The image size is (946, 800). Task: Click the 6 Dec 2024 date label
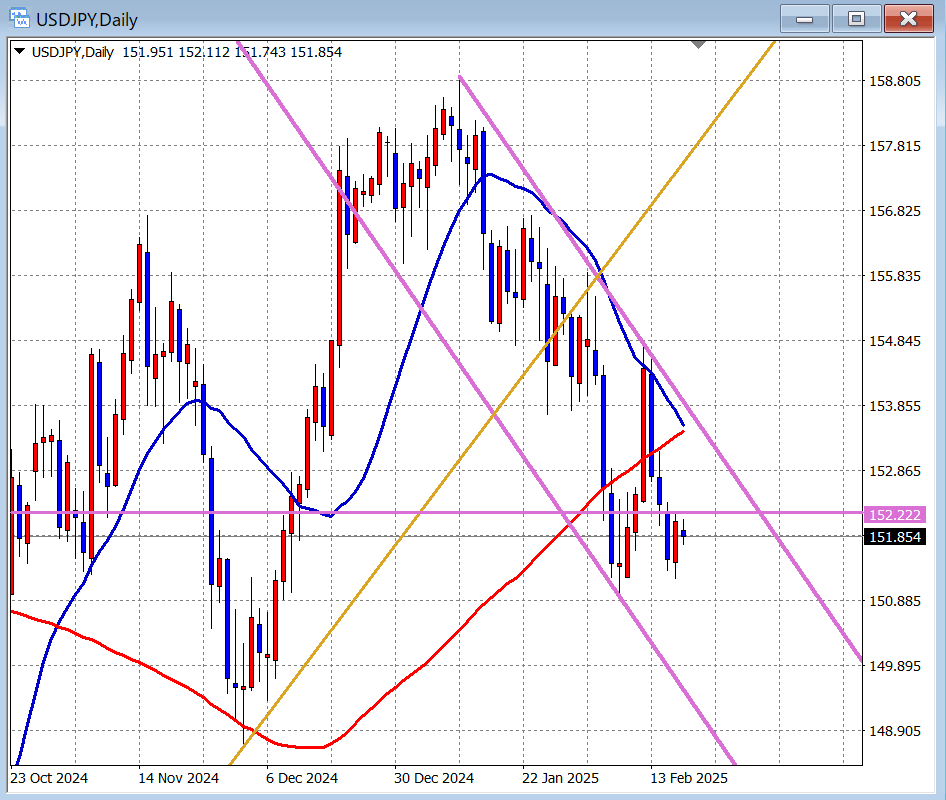pyautogui.click(x=301, y=777)
